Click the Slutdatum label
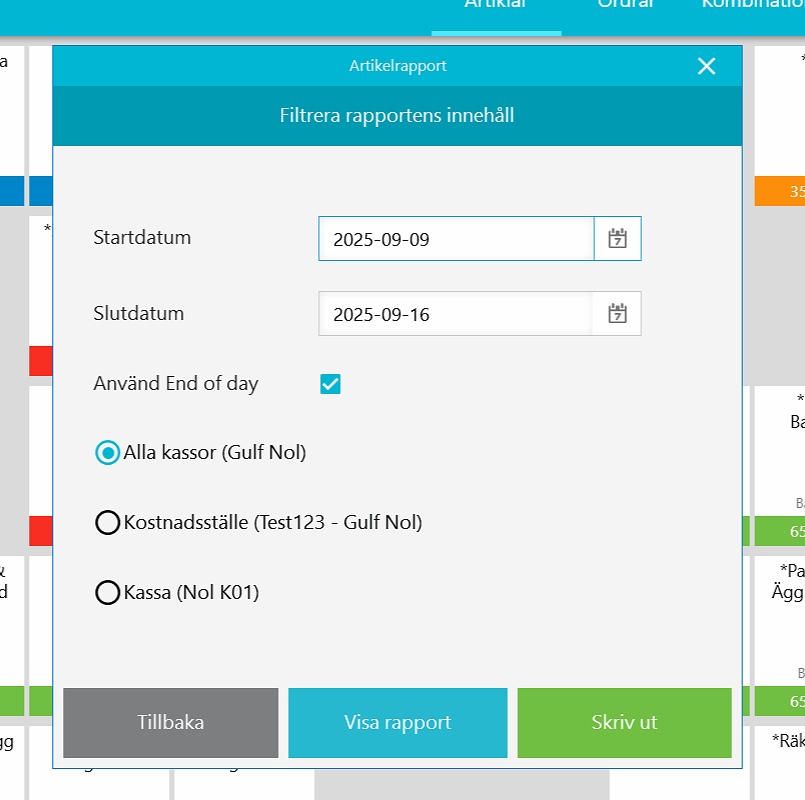 point(139,313)
